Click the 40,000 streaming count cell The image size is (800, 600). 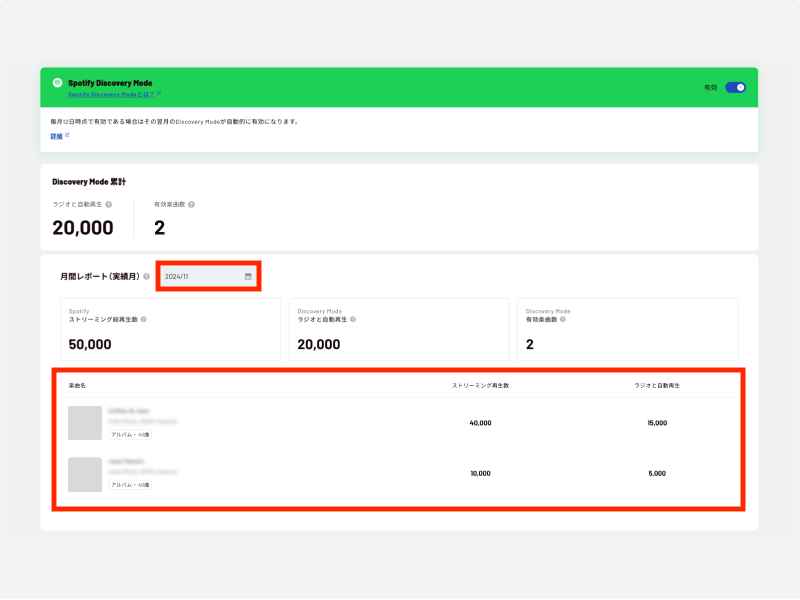pyautogui.click(x=480, y=423)
